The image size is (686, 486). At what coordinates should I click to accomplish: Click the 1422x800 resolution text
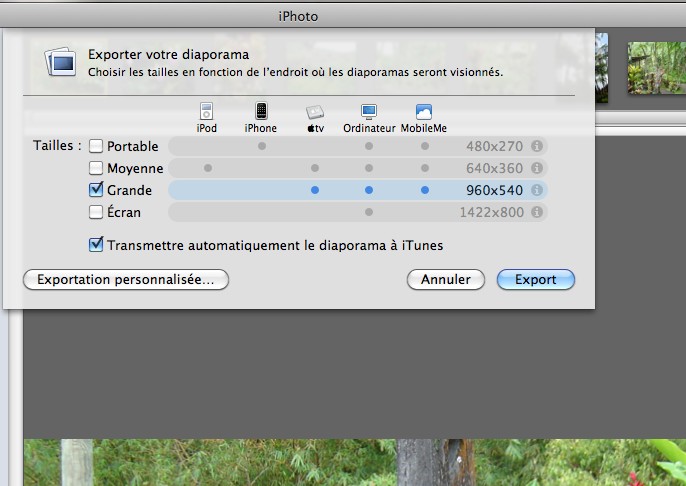click(491, 212)
